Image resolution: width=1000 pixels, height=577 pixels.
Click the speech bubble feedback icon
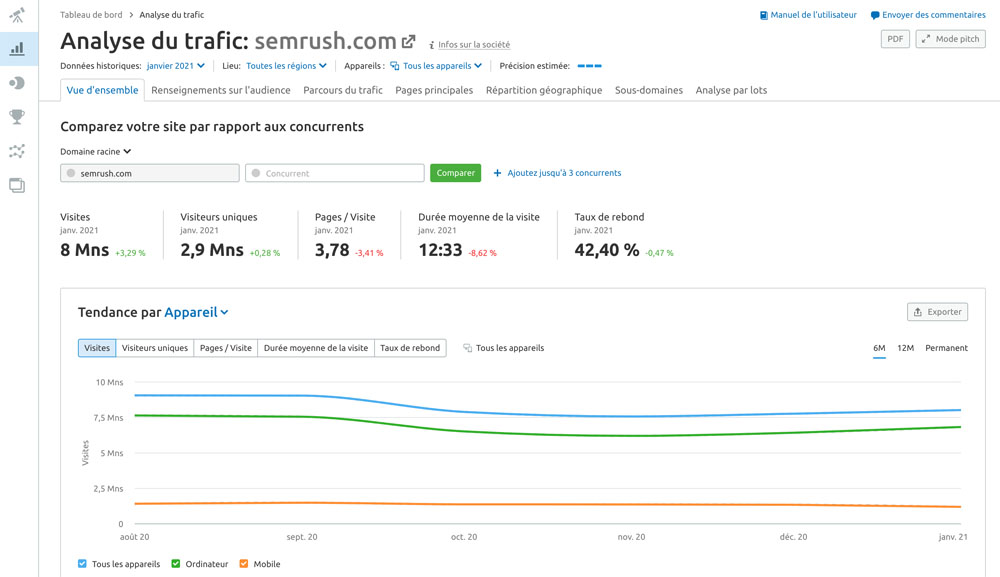tap(875, 15)
